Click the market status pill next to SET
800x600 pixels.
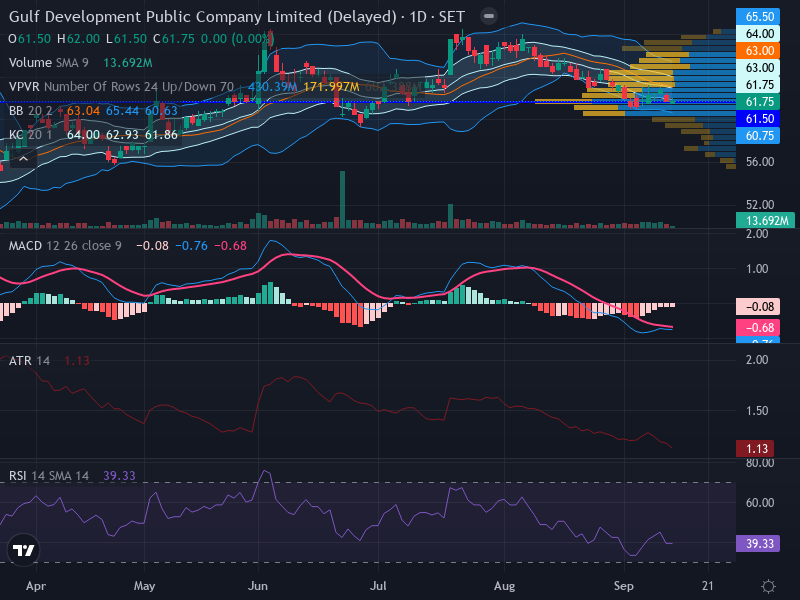[x=489, y=16]
